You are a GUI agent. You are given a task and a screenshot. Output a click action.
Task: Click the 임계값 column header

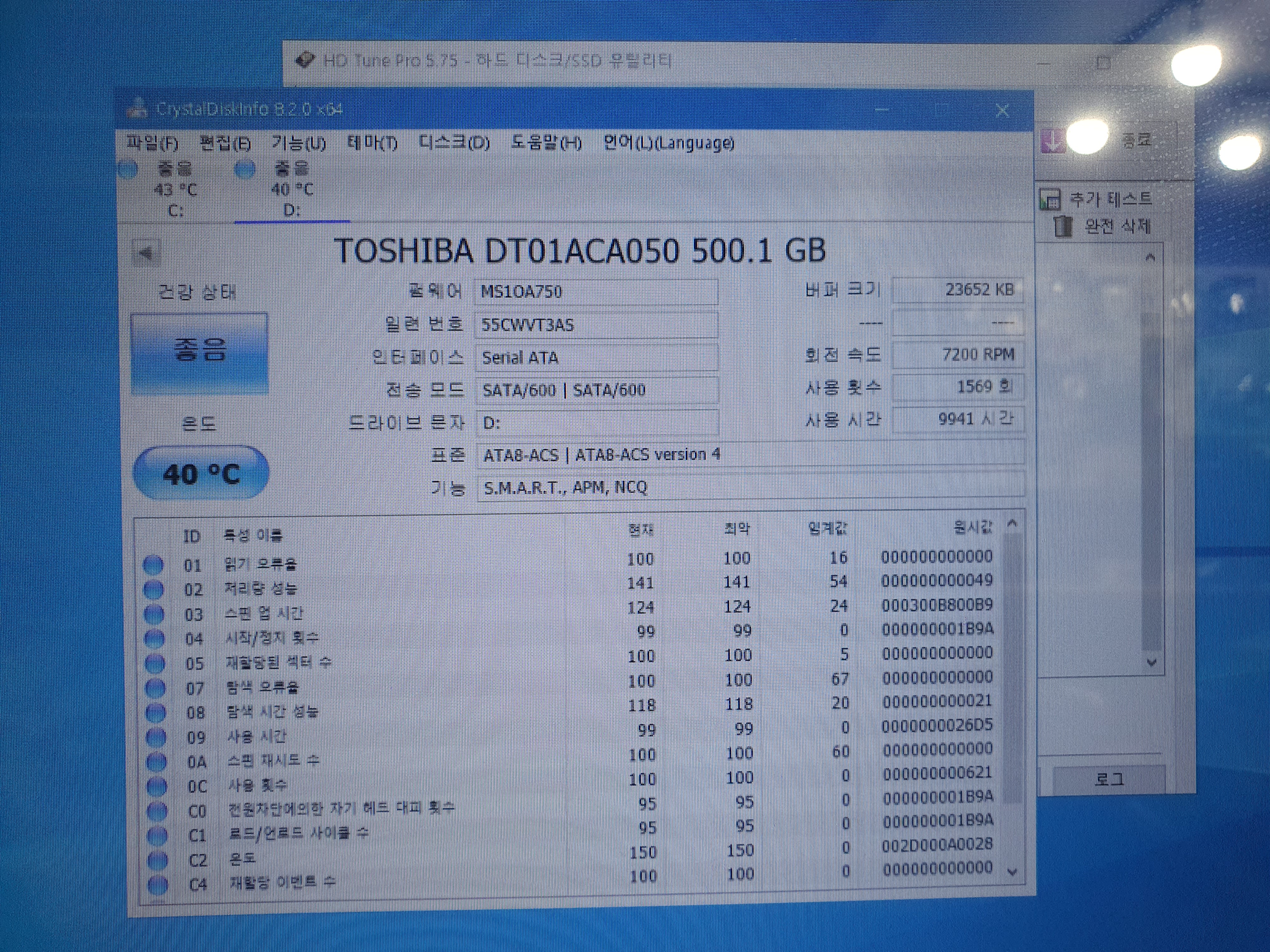tap(827, 528)
